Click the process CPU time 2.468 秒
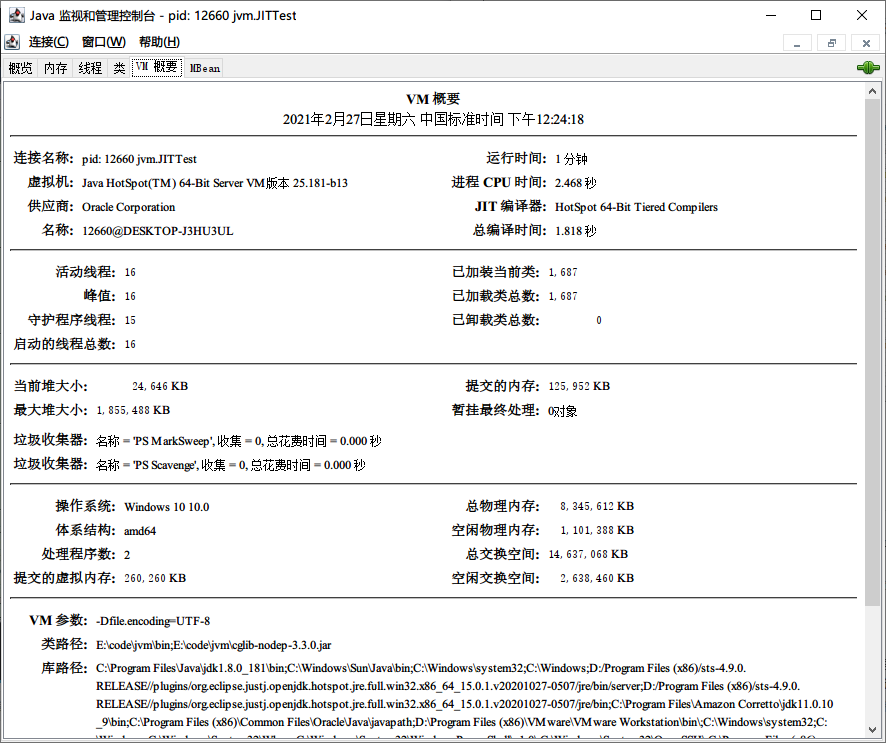The image size is (886, 743). coord(576,183)
